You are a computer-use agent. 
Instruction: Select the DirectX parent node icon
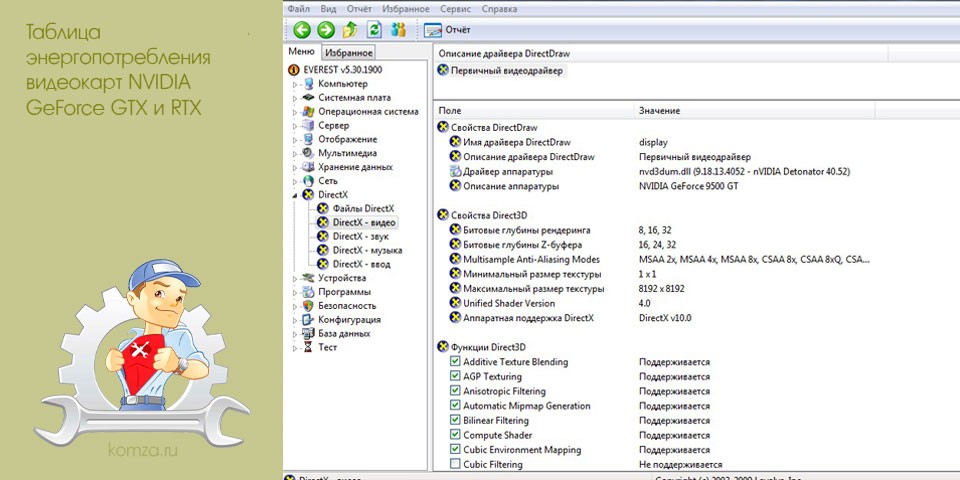tap(308, 195)
